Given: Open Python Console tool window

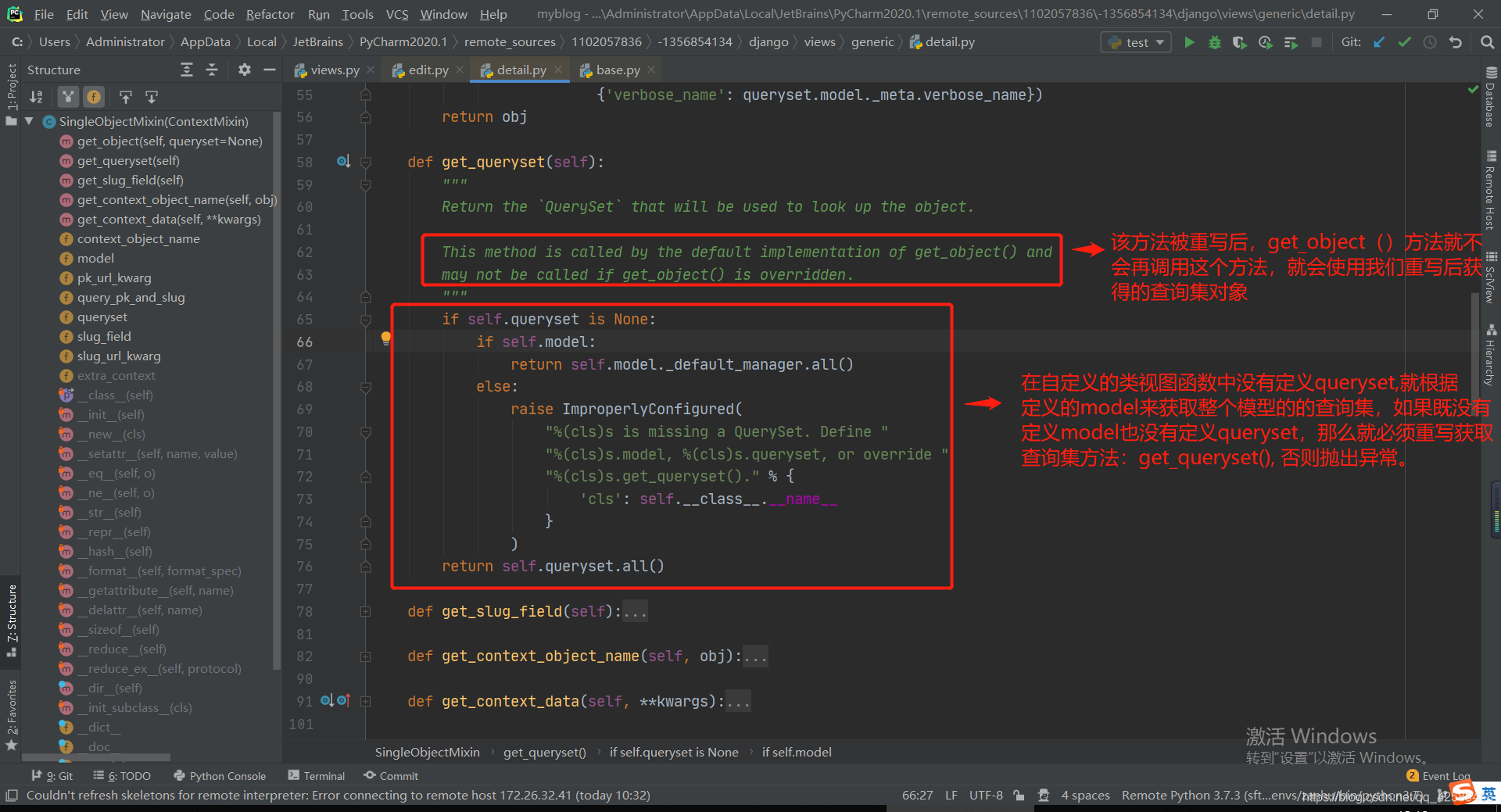Looking at the screenshot, I should coord(220,775).
